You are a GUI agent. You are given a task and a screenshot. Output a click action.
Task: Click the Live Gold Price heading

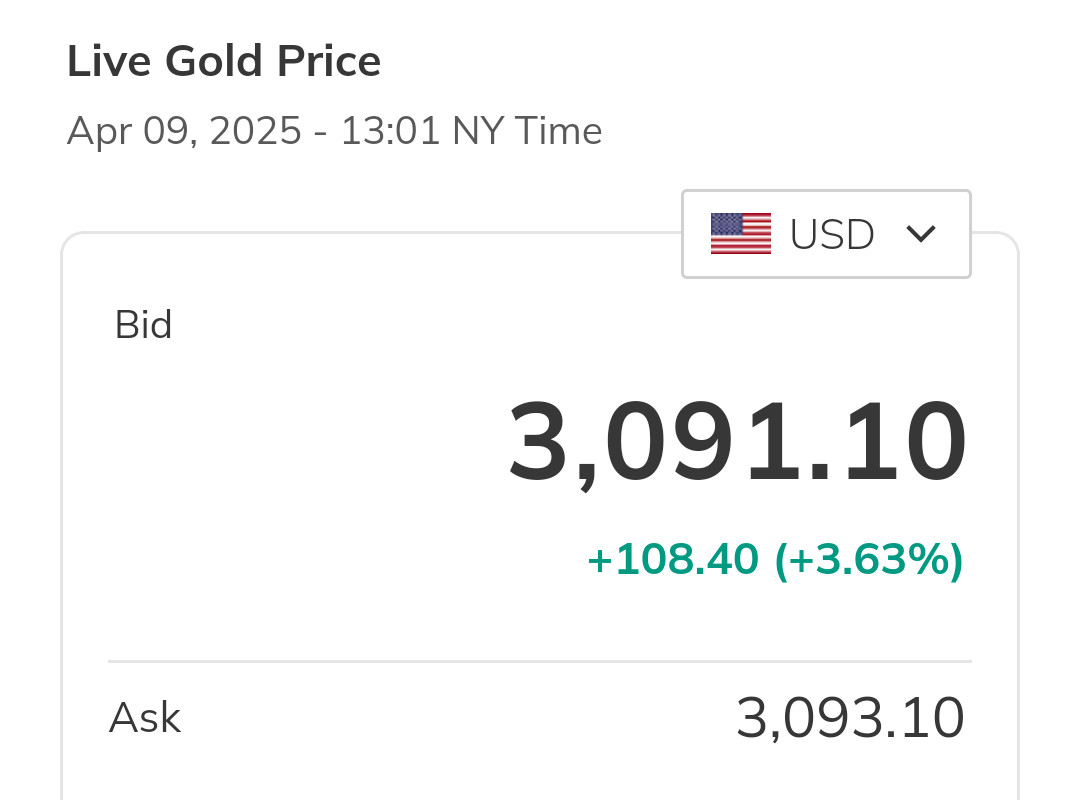click(224, 62)
